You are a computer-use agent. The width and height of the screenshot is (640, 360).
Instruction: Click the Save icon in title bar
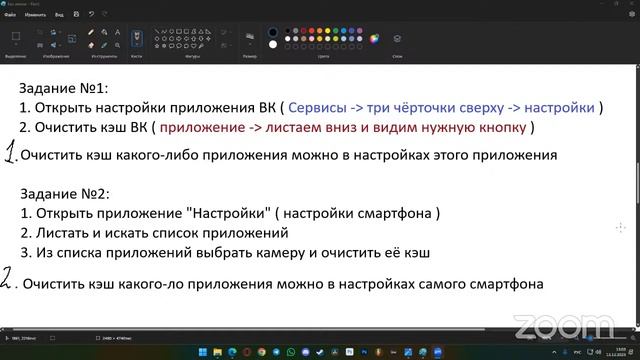tap(76, 14)
